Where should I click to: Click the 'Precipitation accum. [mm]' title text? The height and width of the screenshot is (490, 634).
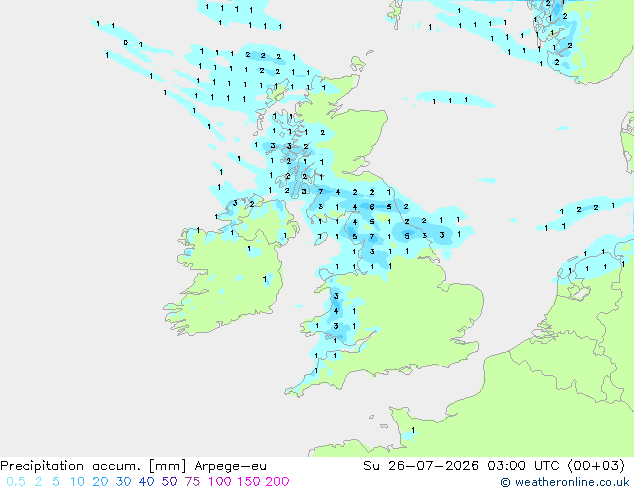[93, 466]
